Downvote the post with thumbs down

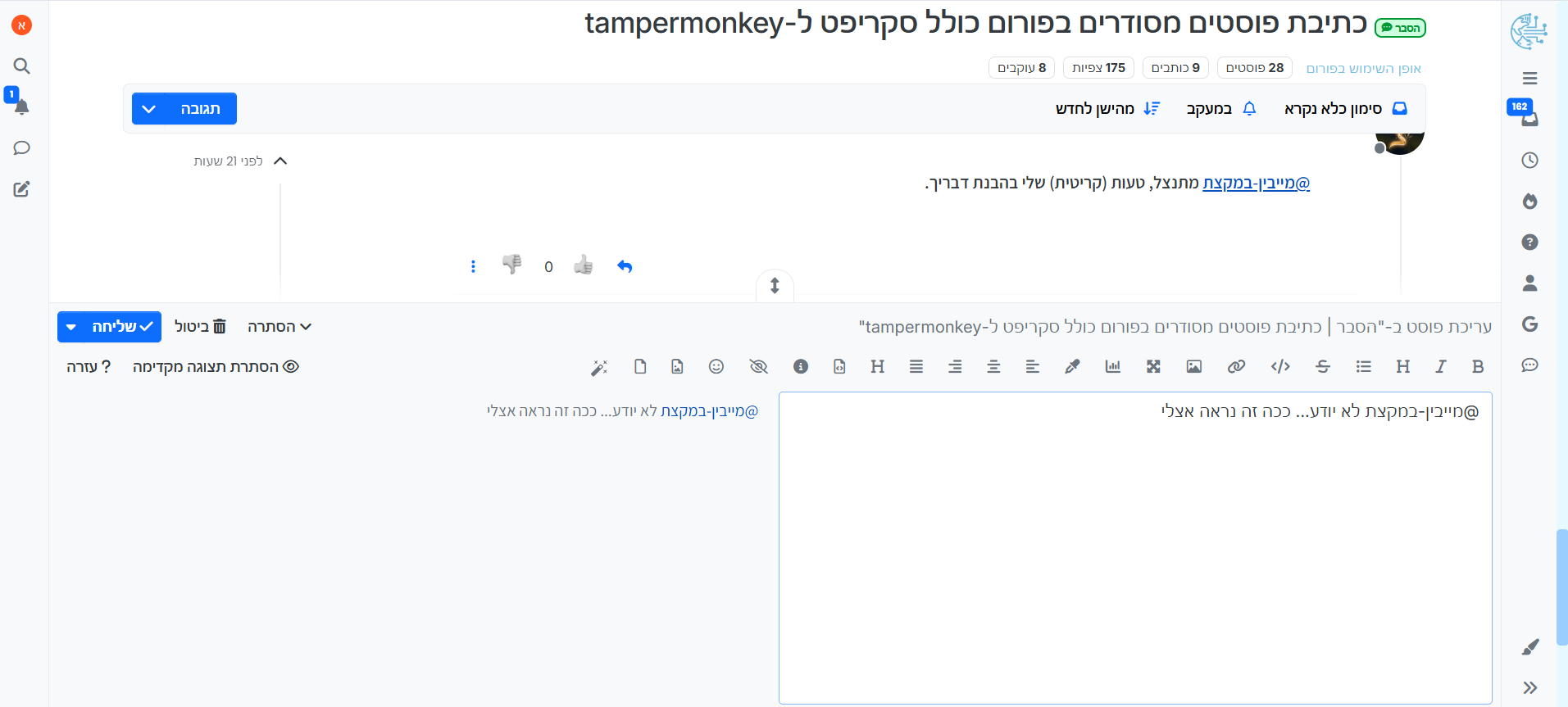[x=512, y=265]
